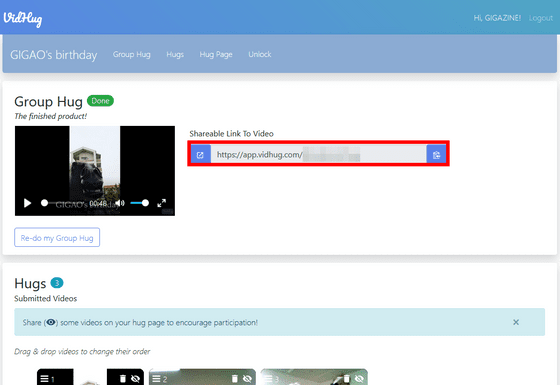This screenshot has width=560, height=385.
Task: Click the reorder handle on video 2
Action: tap(156, 379)
